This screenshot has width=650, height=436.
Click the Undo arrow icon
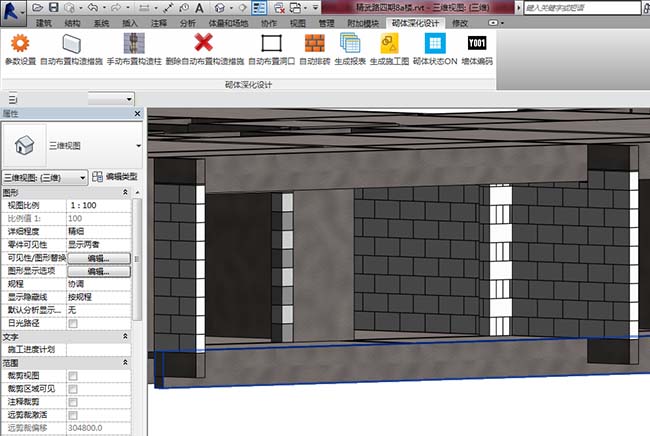pos(93,7)
